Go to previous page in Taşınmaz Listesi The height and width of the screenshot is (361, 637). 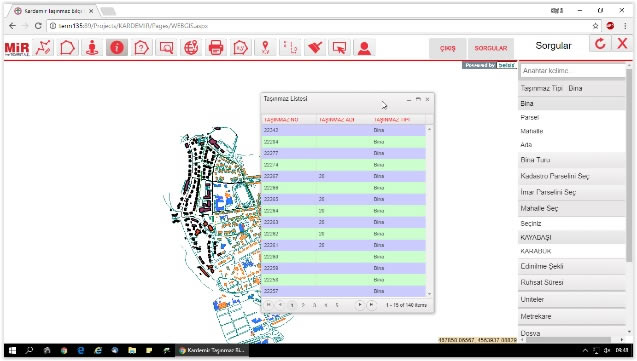point(280,305)
